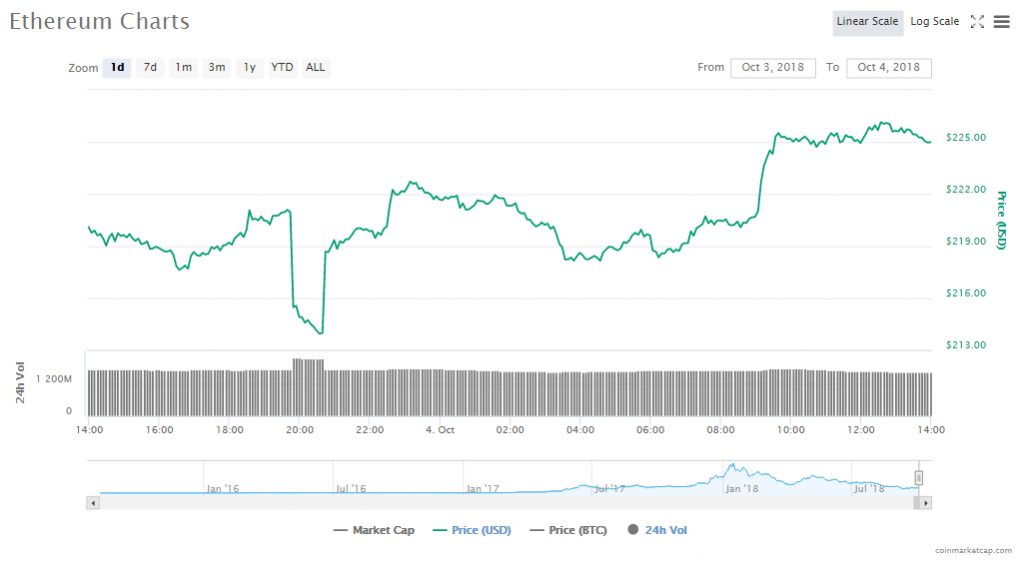The width and height of the screenshot is (1024, 562).
Task: Hide the Price (USD) series
Action: (471, 530)
